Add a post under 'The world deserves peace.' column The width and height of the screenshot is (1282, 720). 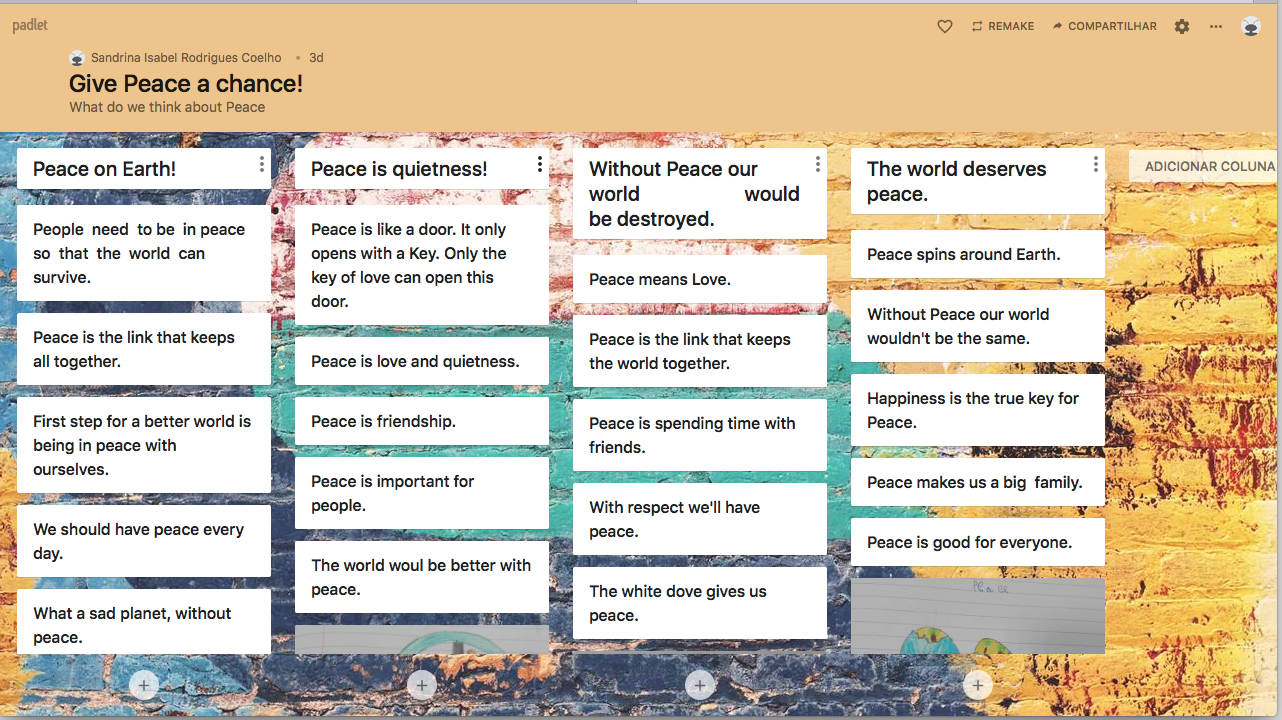[x=978, y=685]
